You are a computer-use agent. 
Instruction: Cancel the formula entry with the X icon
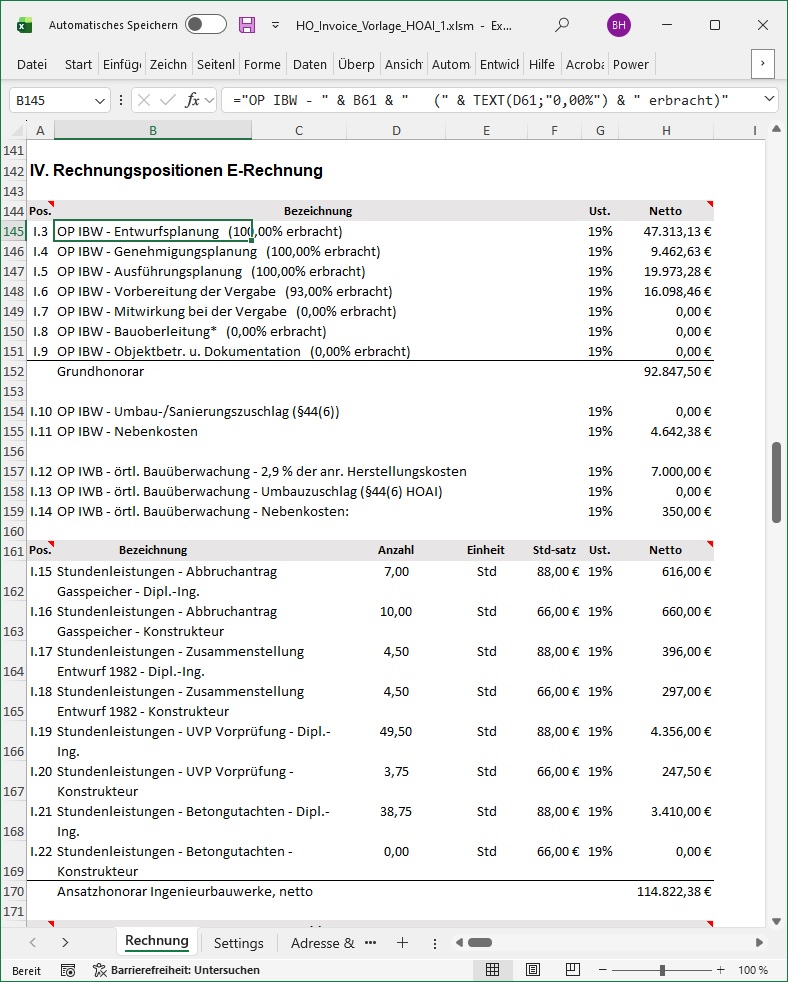[x=143, y=100]
